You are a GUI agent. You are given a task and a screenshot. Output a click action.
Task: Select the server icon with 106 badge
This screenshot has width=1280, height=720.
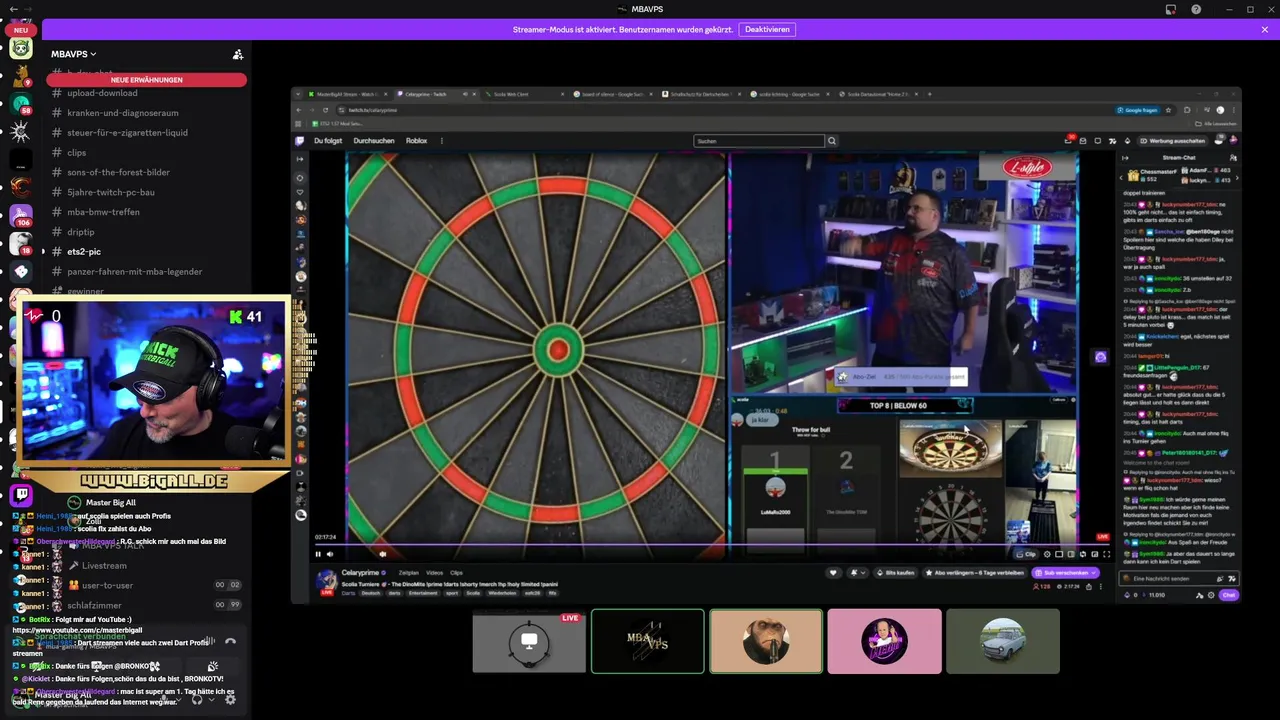click(21, 215)
